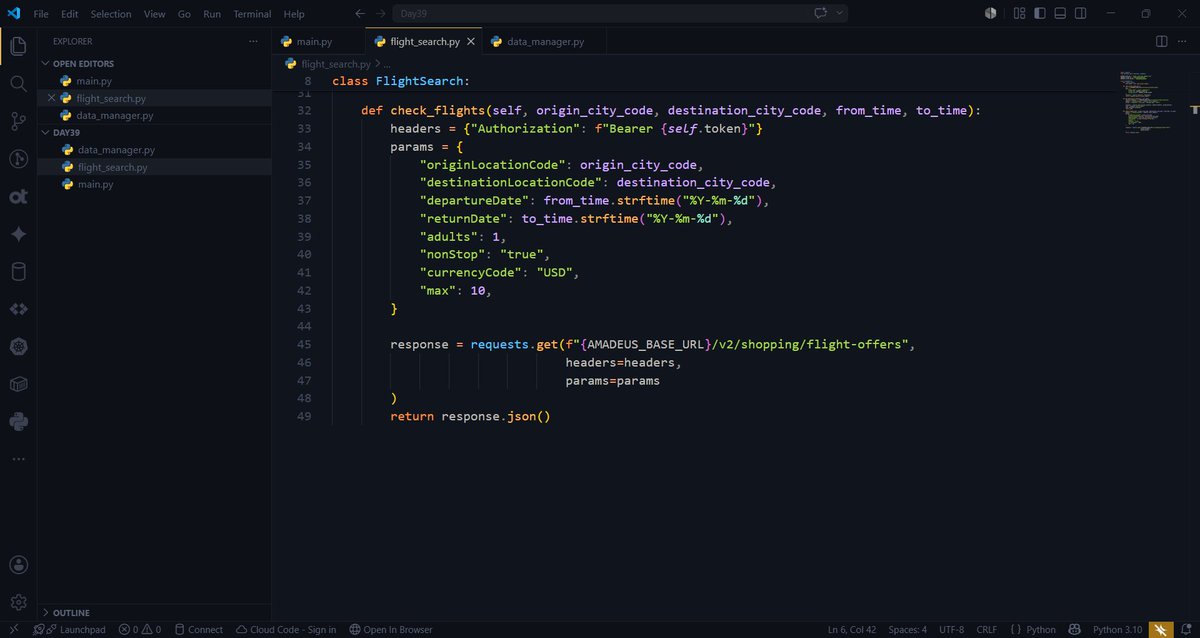Open the Manage gear icon
The image size is (1200, 638).
tap(18, 603)
